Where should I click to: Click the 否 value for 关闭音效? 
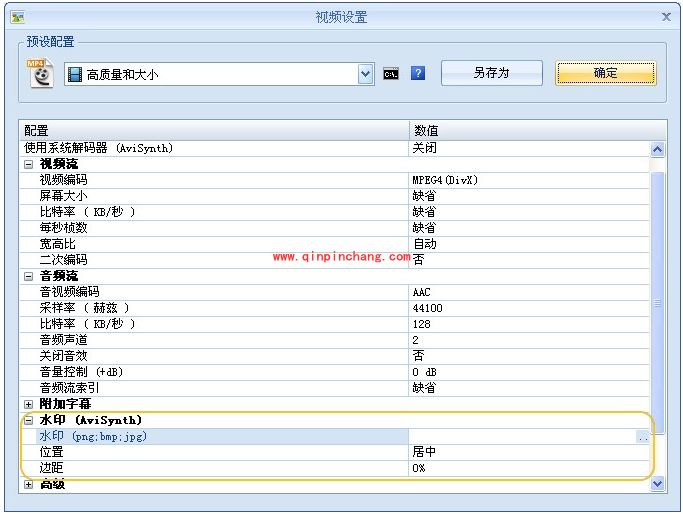click(x=418, y=356)
